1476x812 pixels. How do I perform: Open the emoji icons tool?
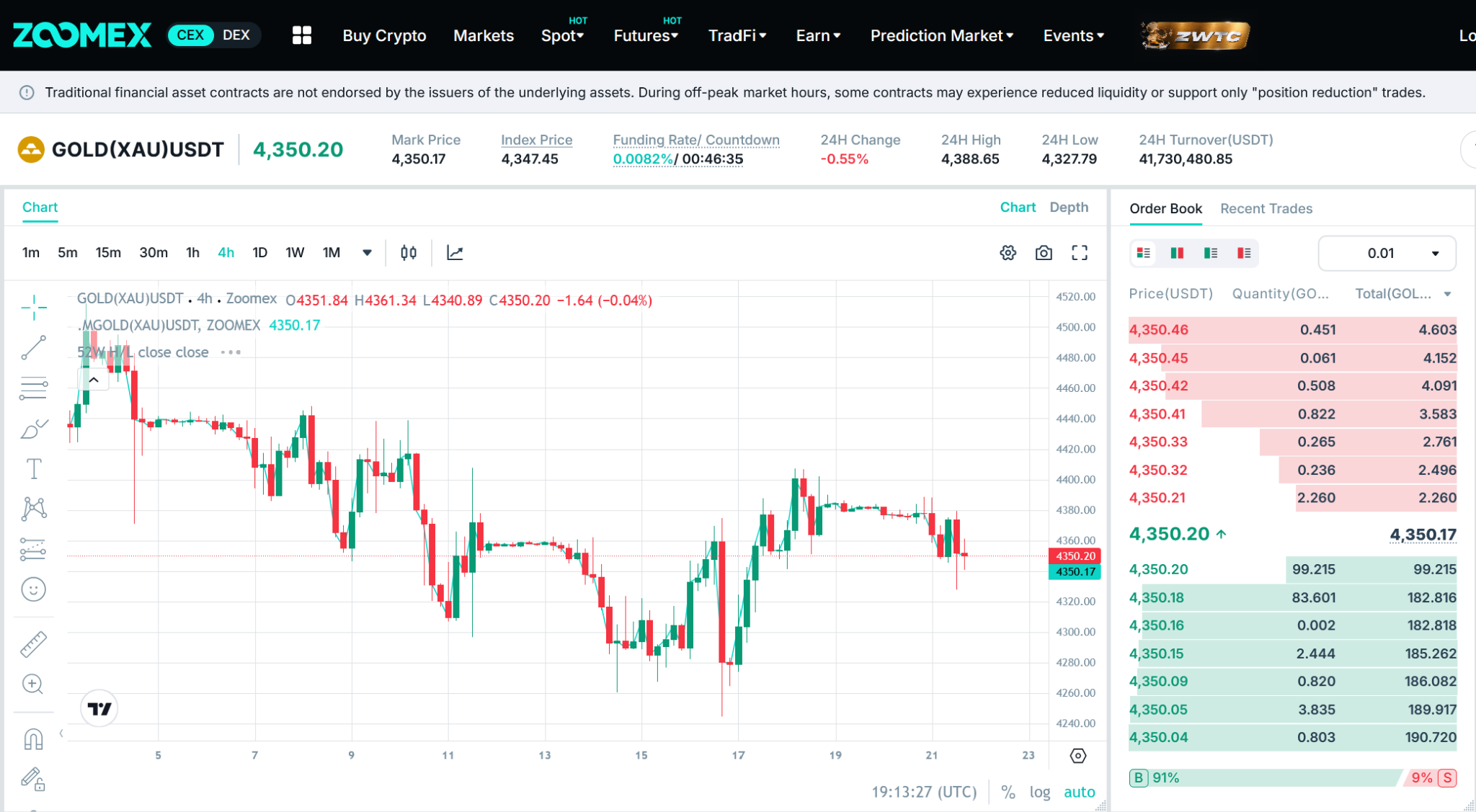click(x=33, y=590)
